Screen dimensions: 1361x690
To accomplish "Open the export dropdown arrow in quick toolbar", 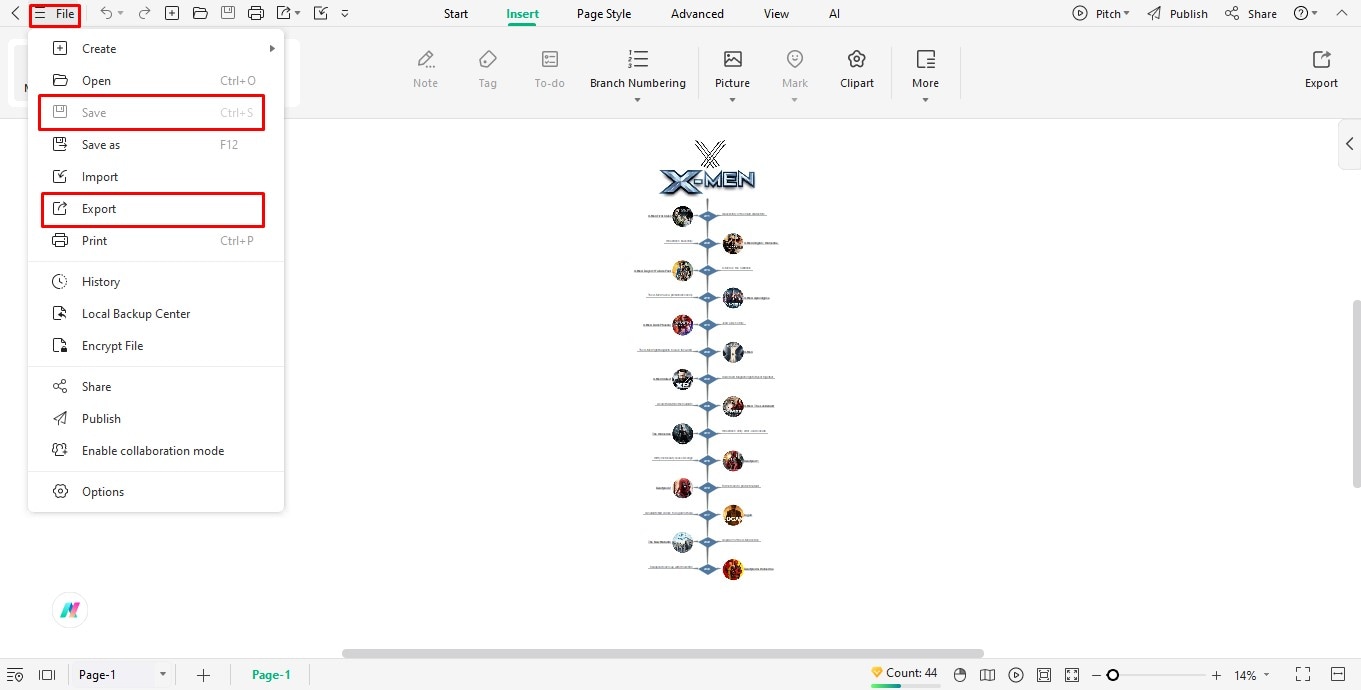I will point(298,14).
